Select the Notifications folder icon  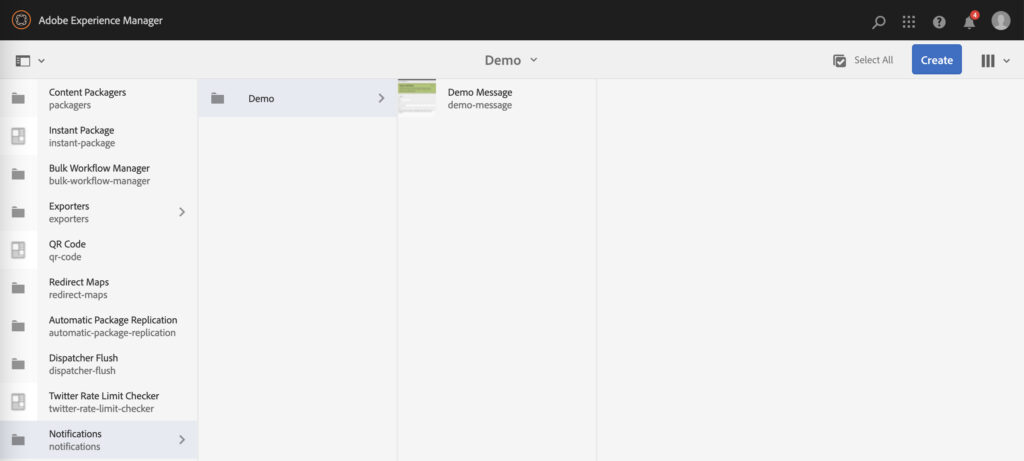point(18,439)
